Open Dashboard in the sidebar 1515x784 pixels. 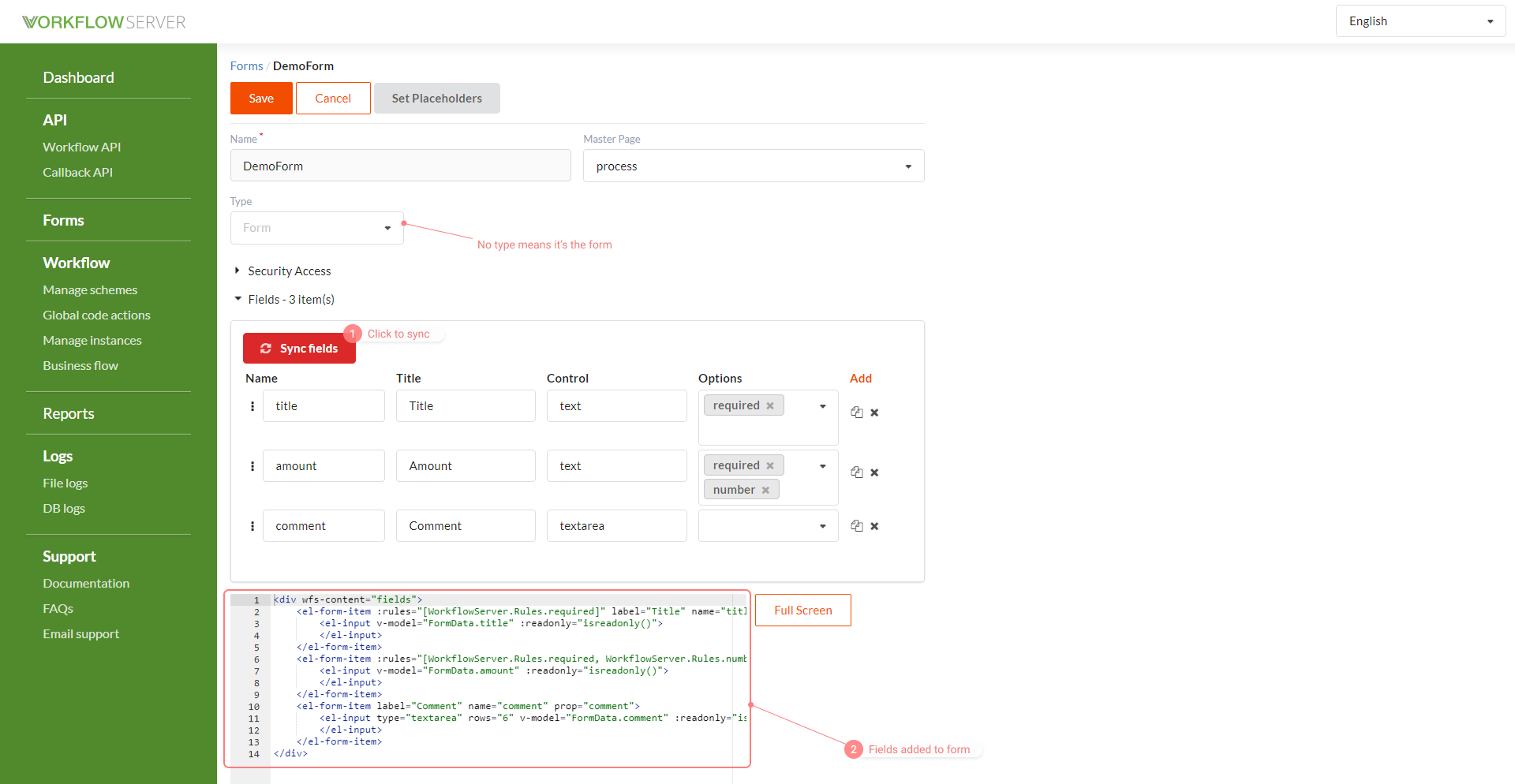point(78,77)
